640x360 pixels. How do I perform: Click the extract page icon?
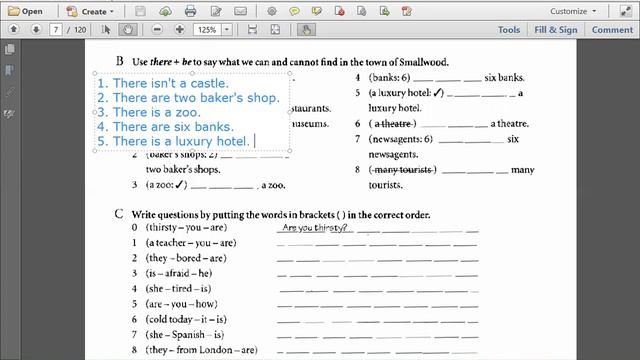pyautogui.click(x=361, y=11)
